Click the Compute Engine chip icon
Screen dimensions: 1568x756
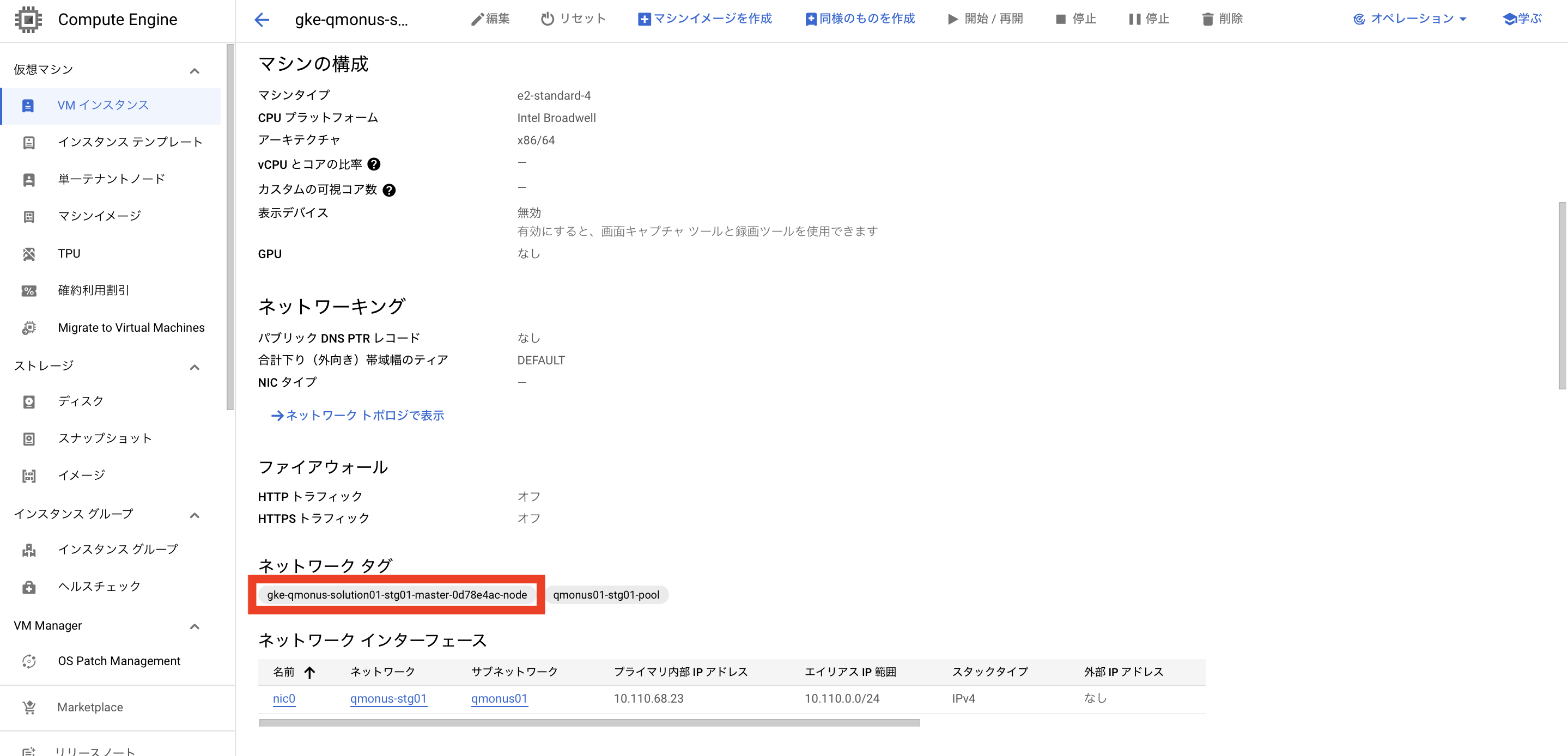coord(28,20)
